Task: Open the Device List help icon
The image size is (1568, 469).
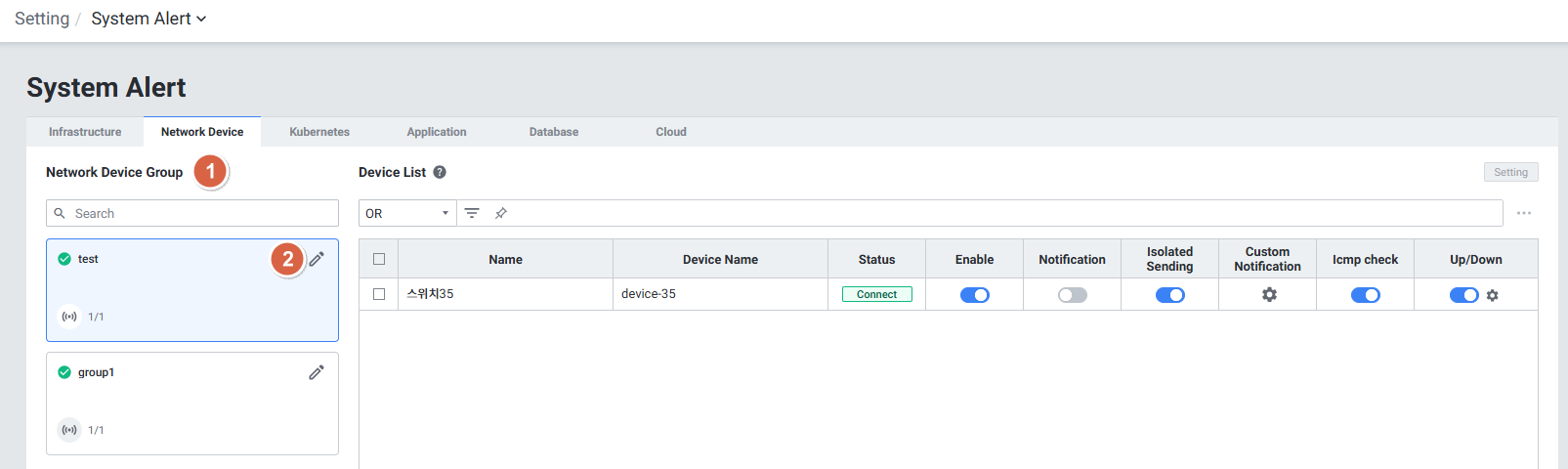Action: pyautogui.click(x=440, y=172)
